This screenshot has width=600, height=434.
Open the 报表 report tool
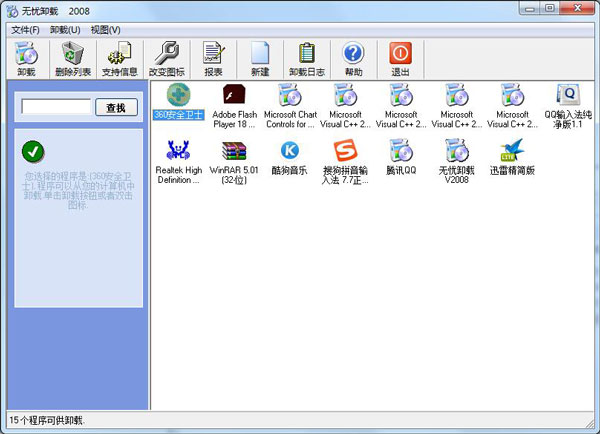tap(213, 59)
